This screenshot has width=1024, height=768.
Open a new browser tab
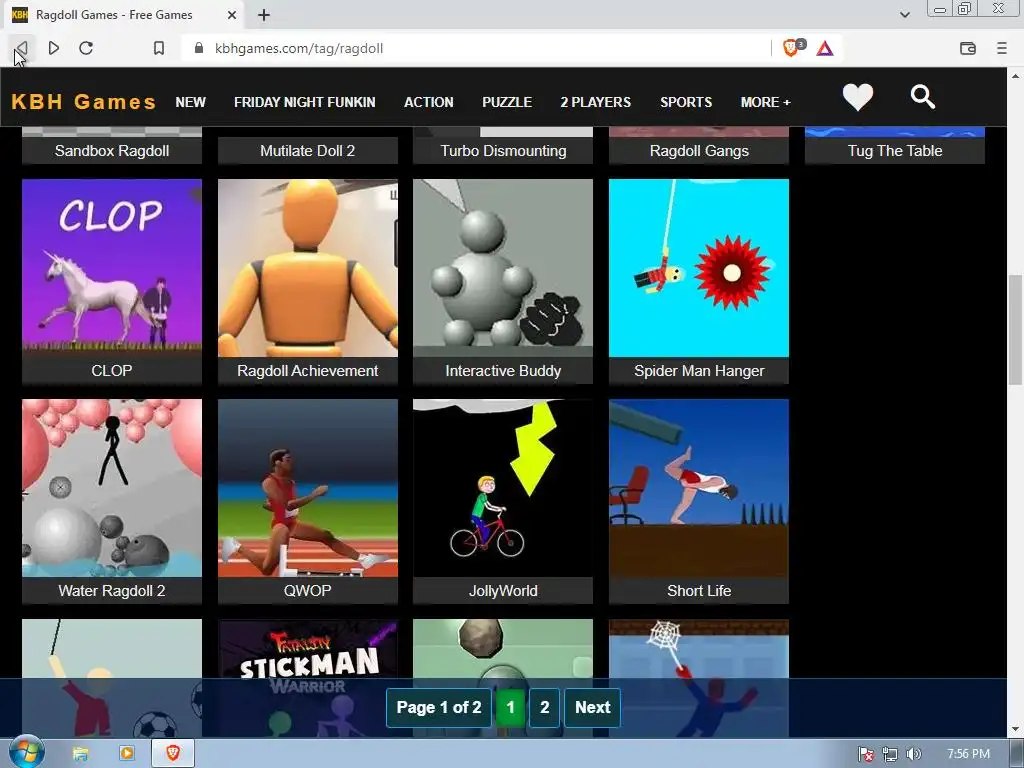click(x=264, y=14)
